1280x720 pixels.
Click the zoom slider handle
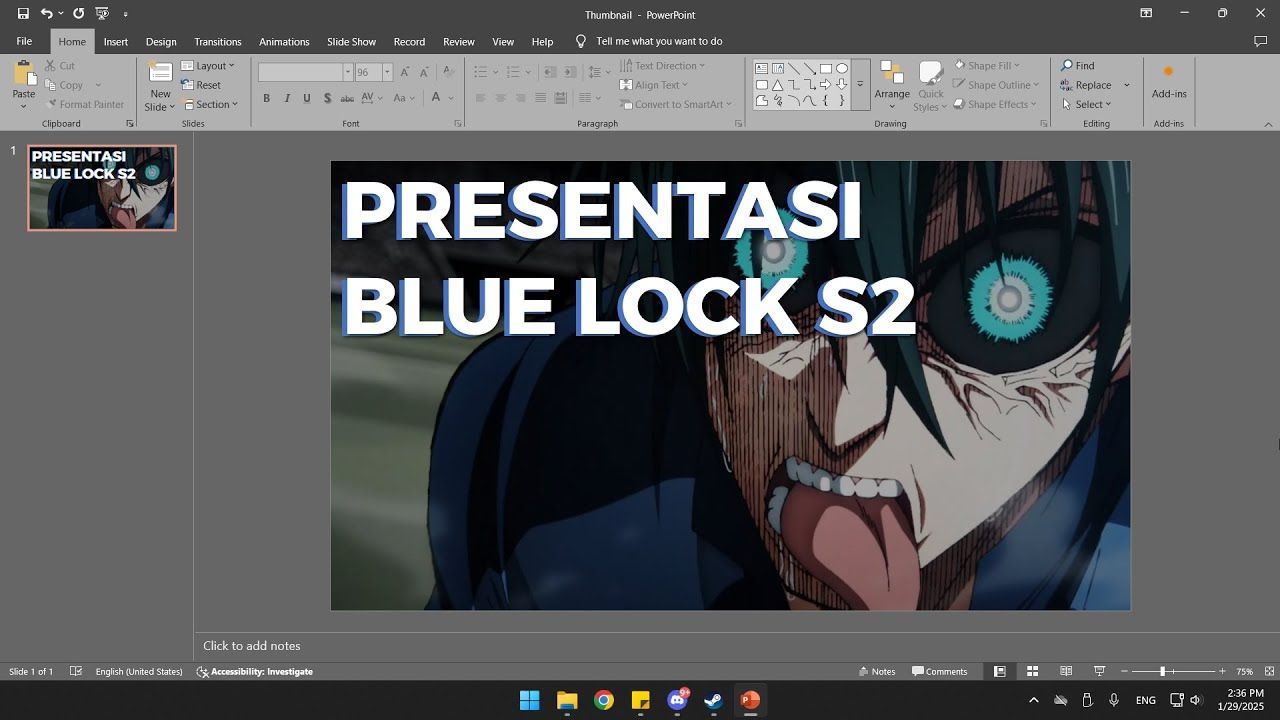tap(1162, 671)
